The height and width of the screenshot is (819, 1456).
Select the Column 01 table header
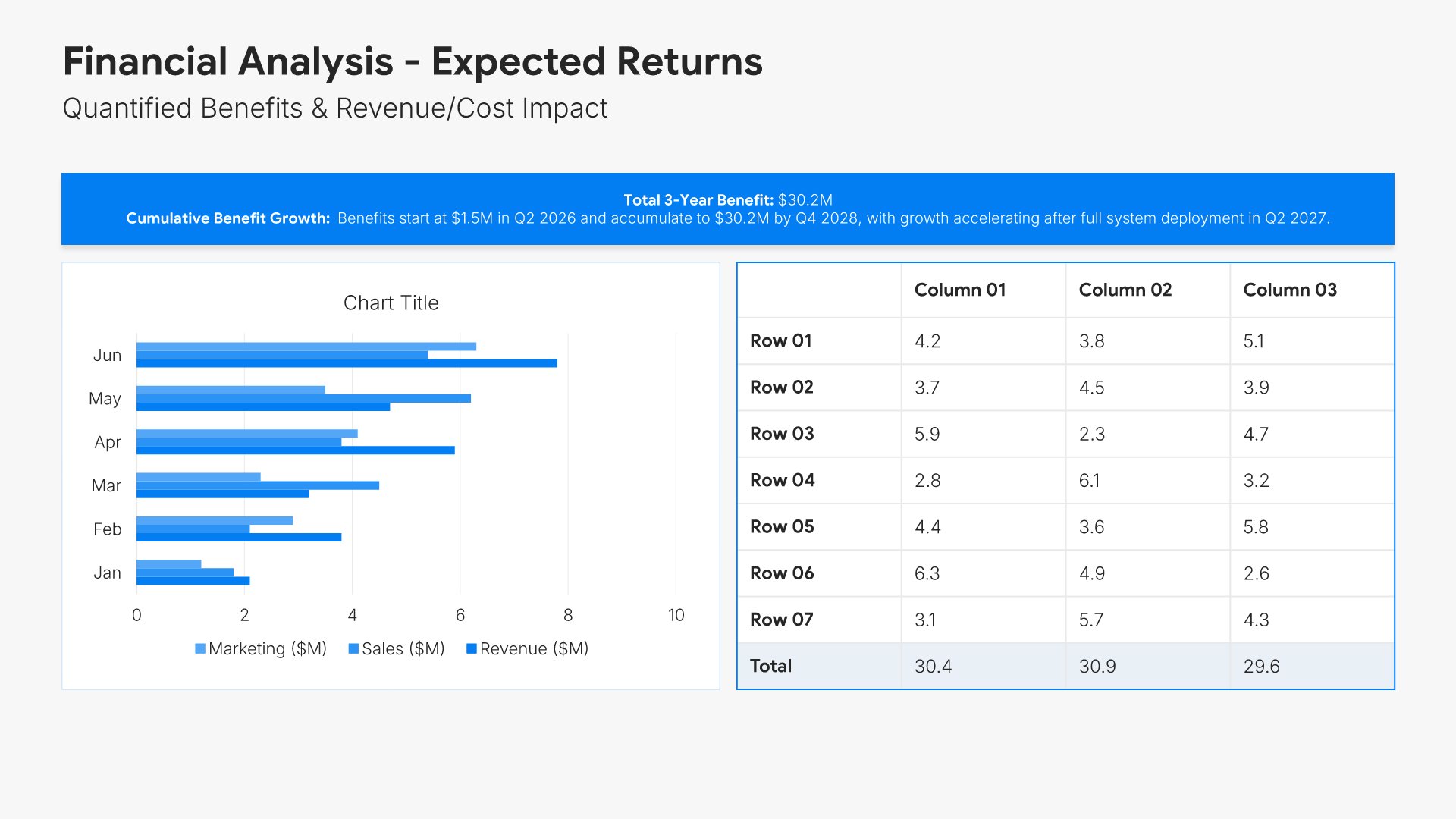[x=960, y=290]
